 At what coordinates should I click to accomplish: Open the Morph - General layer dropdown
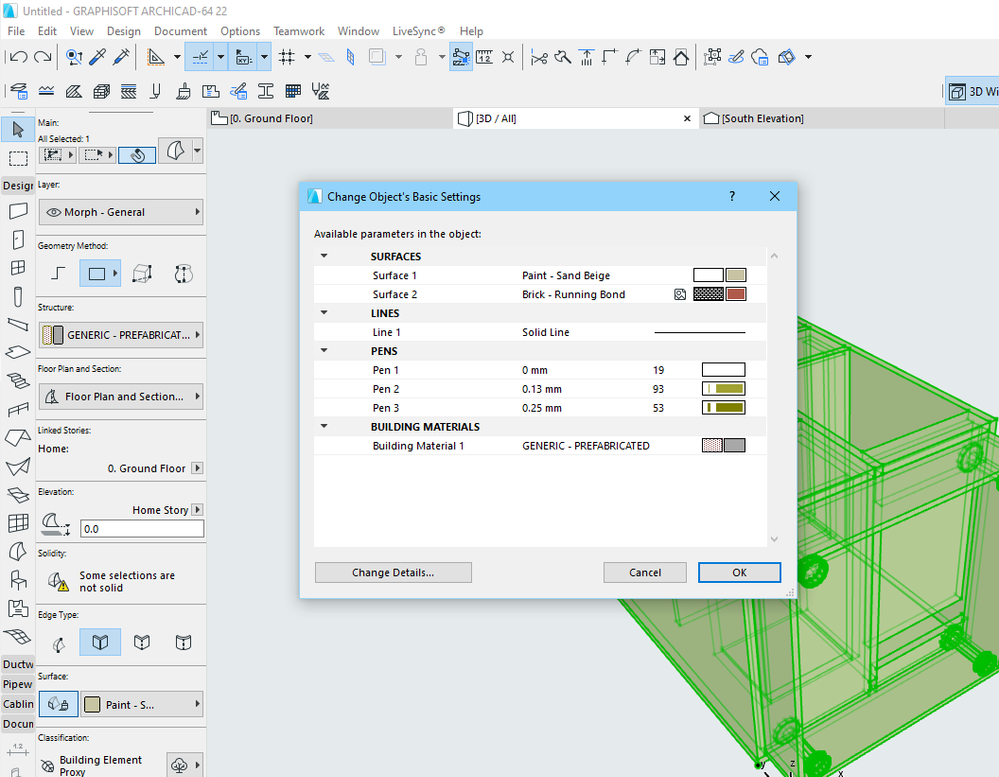[x=120, y=212]
